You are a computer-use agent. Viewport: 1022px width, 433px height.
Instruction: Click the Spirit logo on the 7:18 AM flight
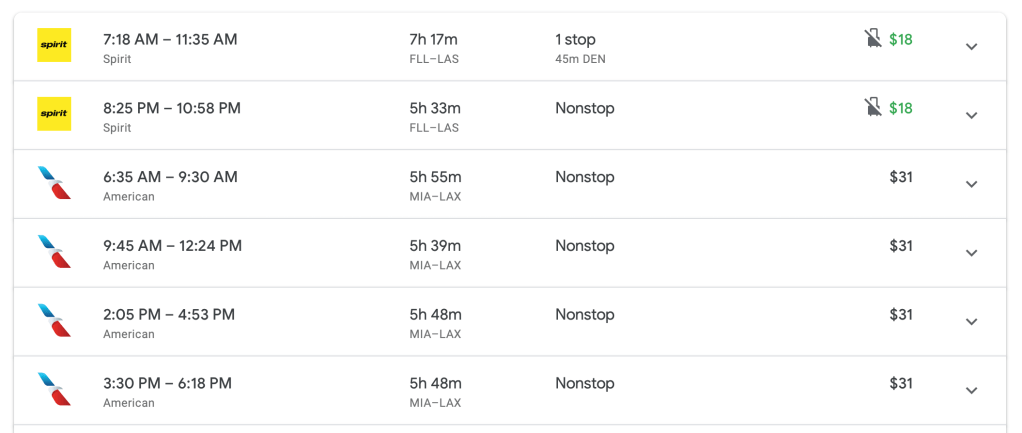coord(54,45)
